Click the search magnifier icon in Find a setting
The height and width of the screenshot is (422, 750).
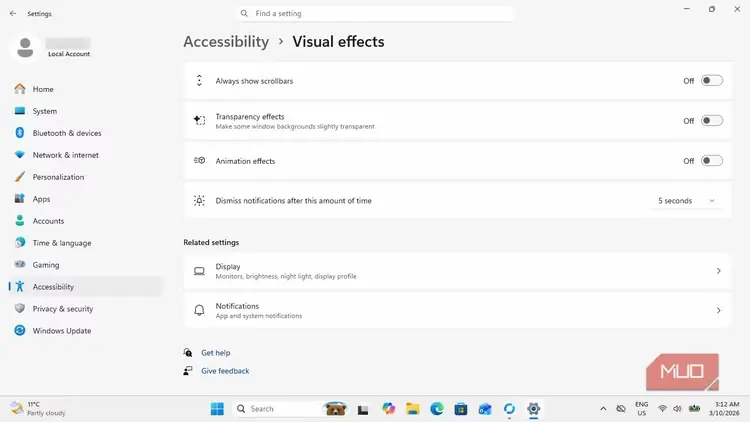(x=244, y=13)
